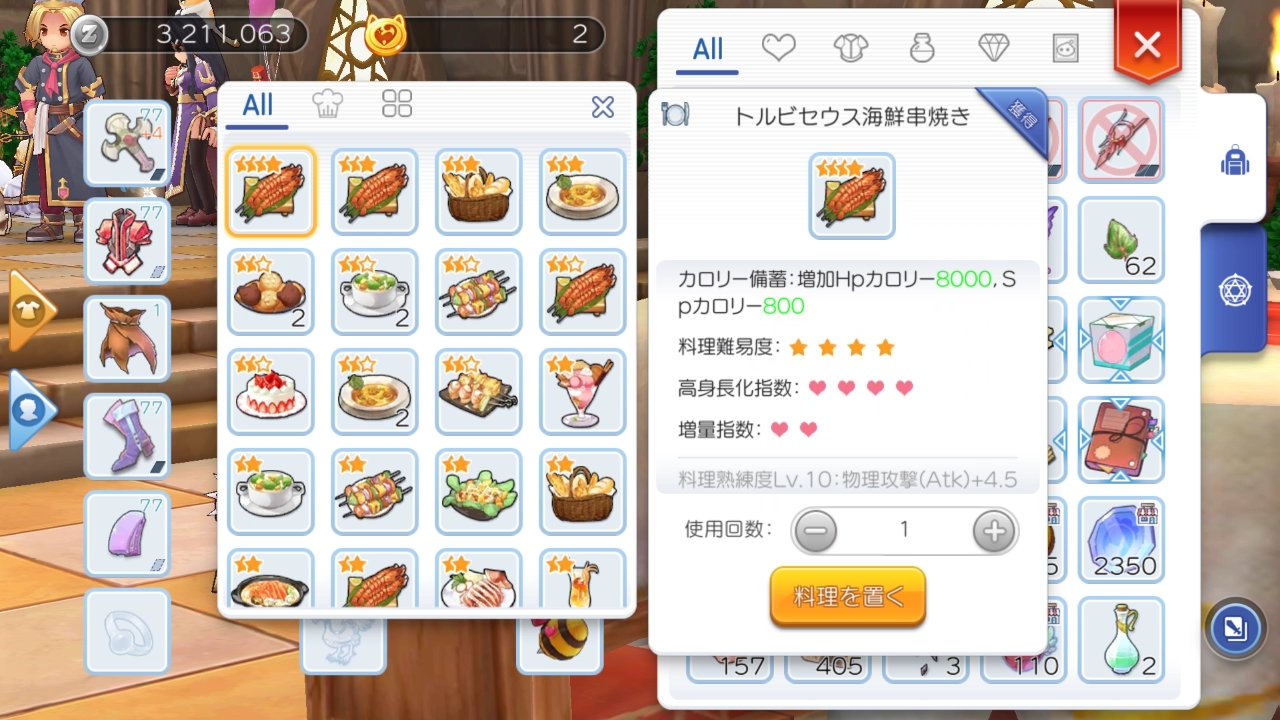Open the four-squares grid tab in food panel
Image resolution: width=1280 pixels, height=720 pixels.
point(397,104)
